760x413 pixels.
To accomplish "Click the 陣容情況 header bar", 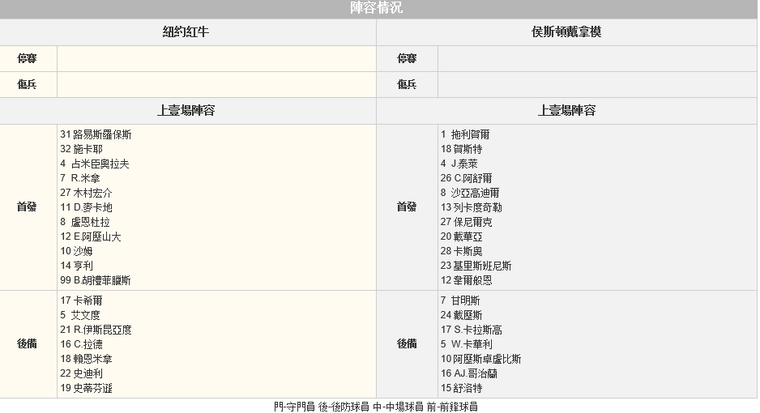I will pos(379,8).
